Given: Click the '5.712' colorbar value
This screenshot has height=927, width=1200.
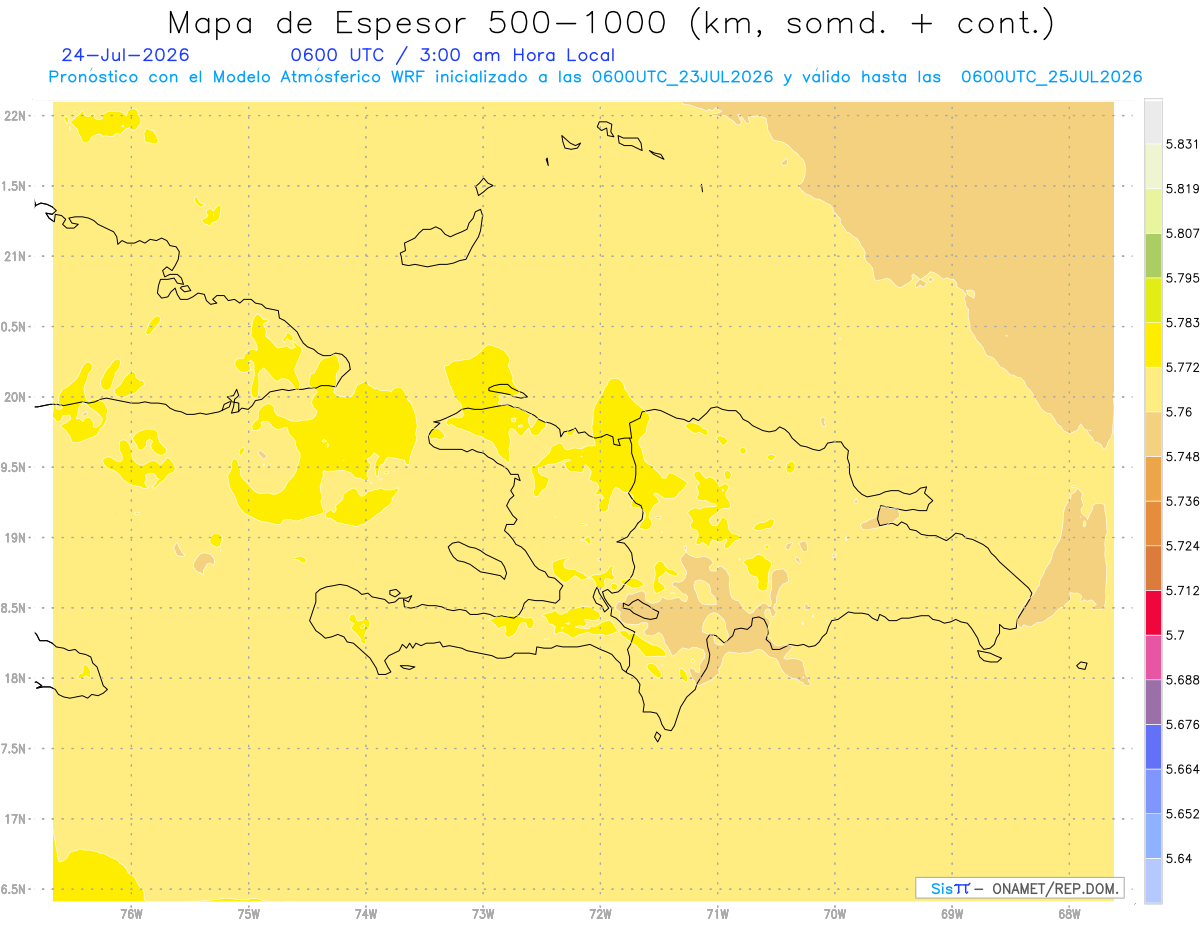Looking at the screenshot, I should point(1183,591).
